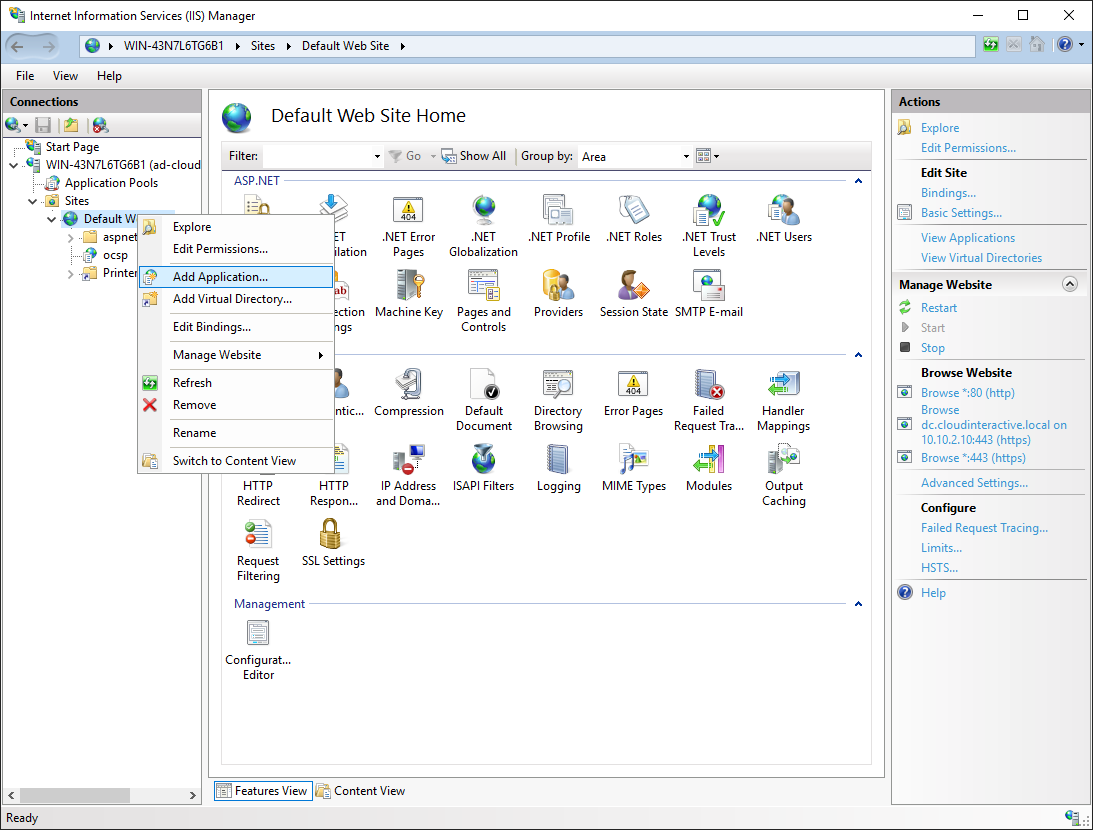
Task: Open MIME Types feature
Action: [x=634, y=468]
